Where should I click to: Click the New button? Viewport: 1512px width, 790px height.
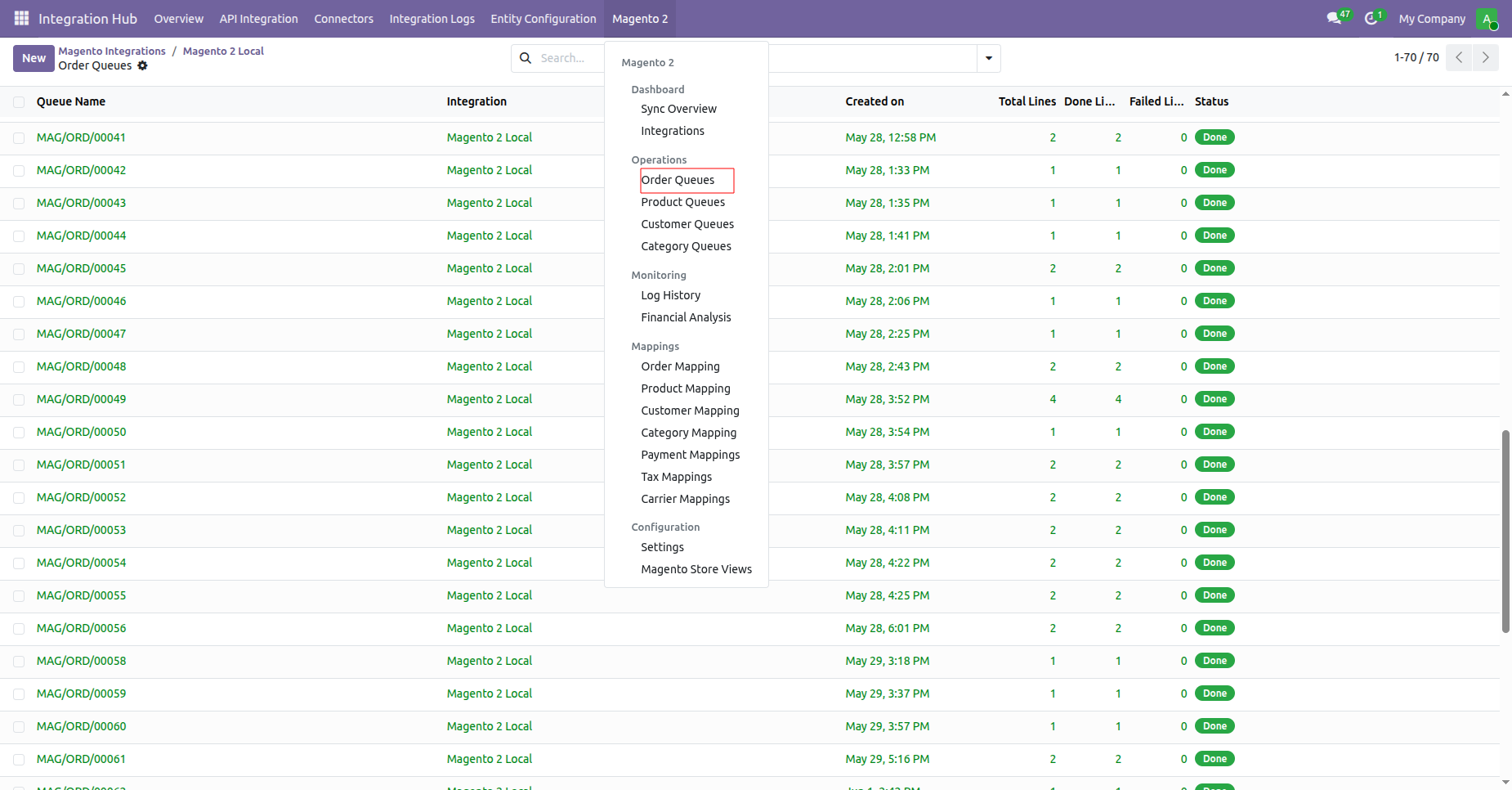(34, 58)
